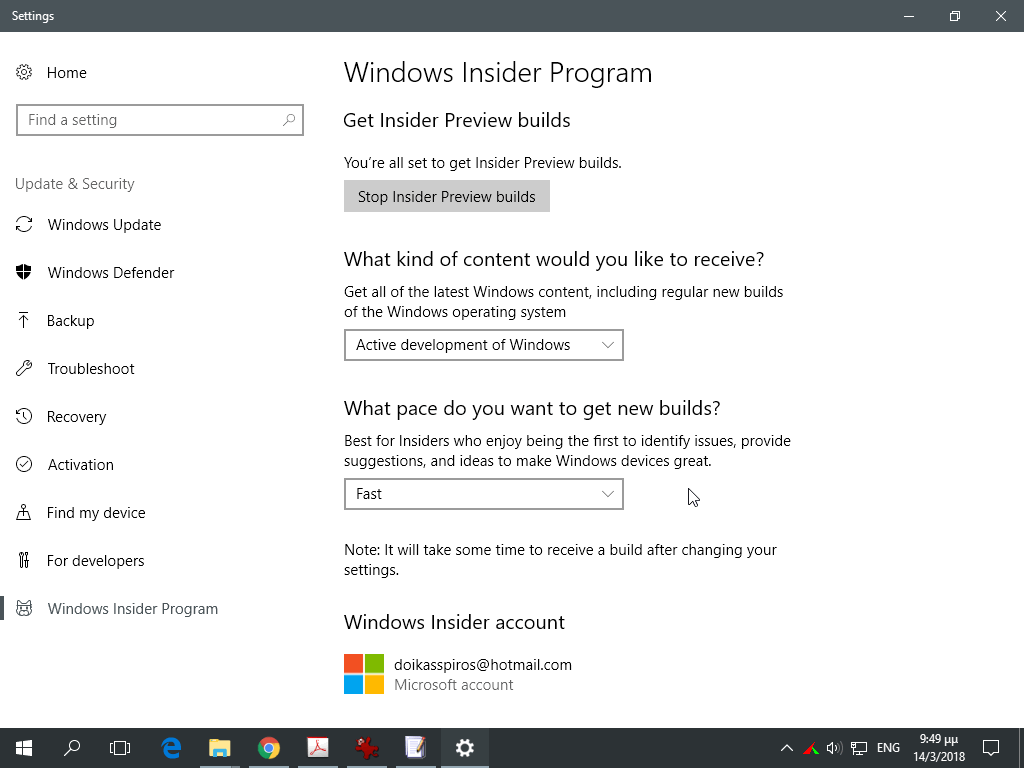Image resolution: width=1024 pixels, height=768 pixels.
Task: Click the Troubleshoot wrench icon
Action: (24, 368)
